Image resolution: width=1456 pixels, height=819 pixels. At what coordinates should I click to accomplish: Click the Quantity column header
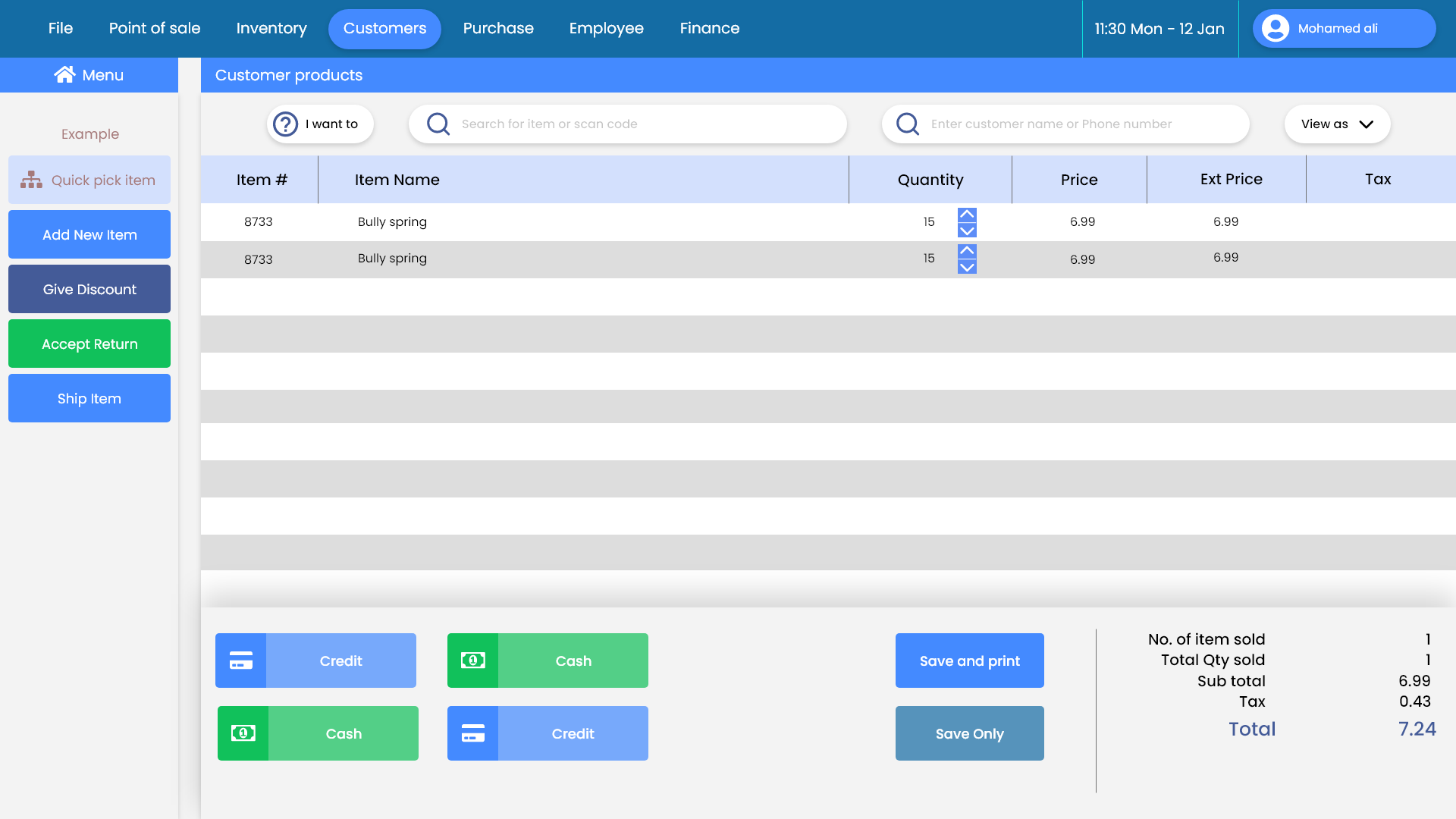pos(930,180)
